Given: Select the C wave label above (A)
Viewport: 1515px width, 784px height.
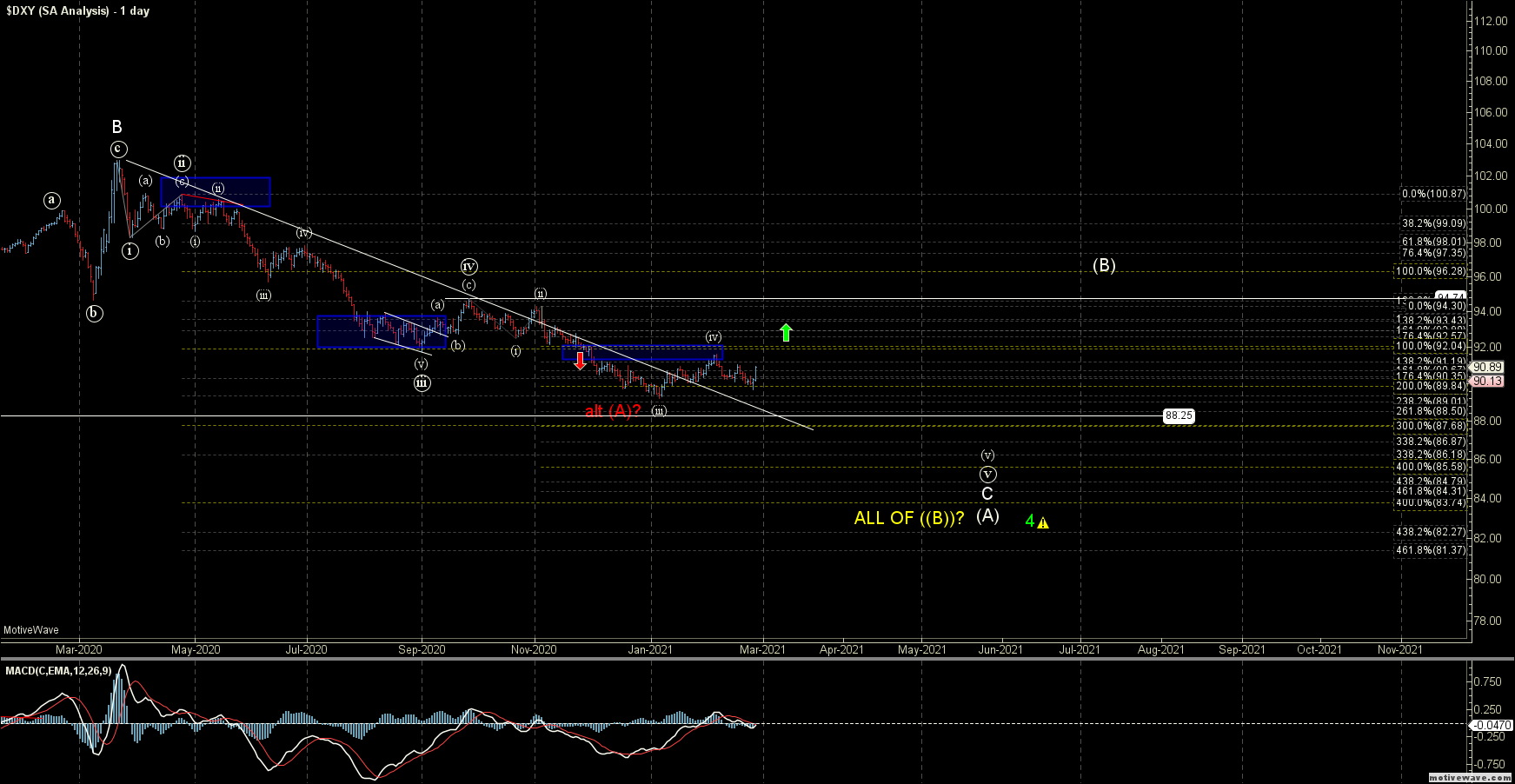Looking at the screenshot, I should coord(987,494).
